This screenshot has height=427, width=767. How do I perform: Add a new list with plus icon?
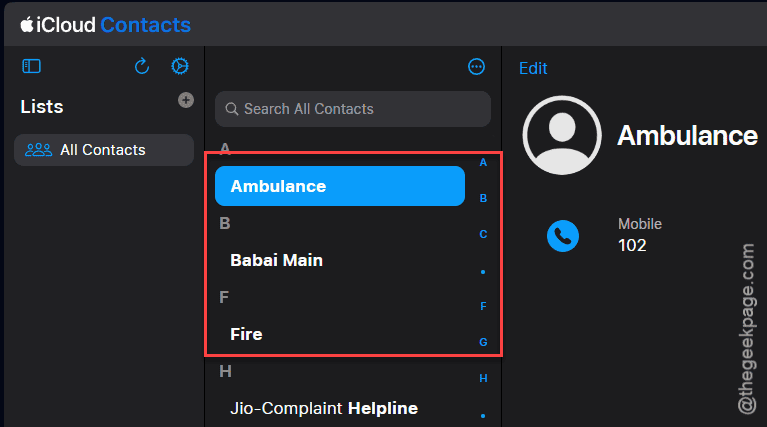coord(185,100)
